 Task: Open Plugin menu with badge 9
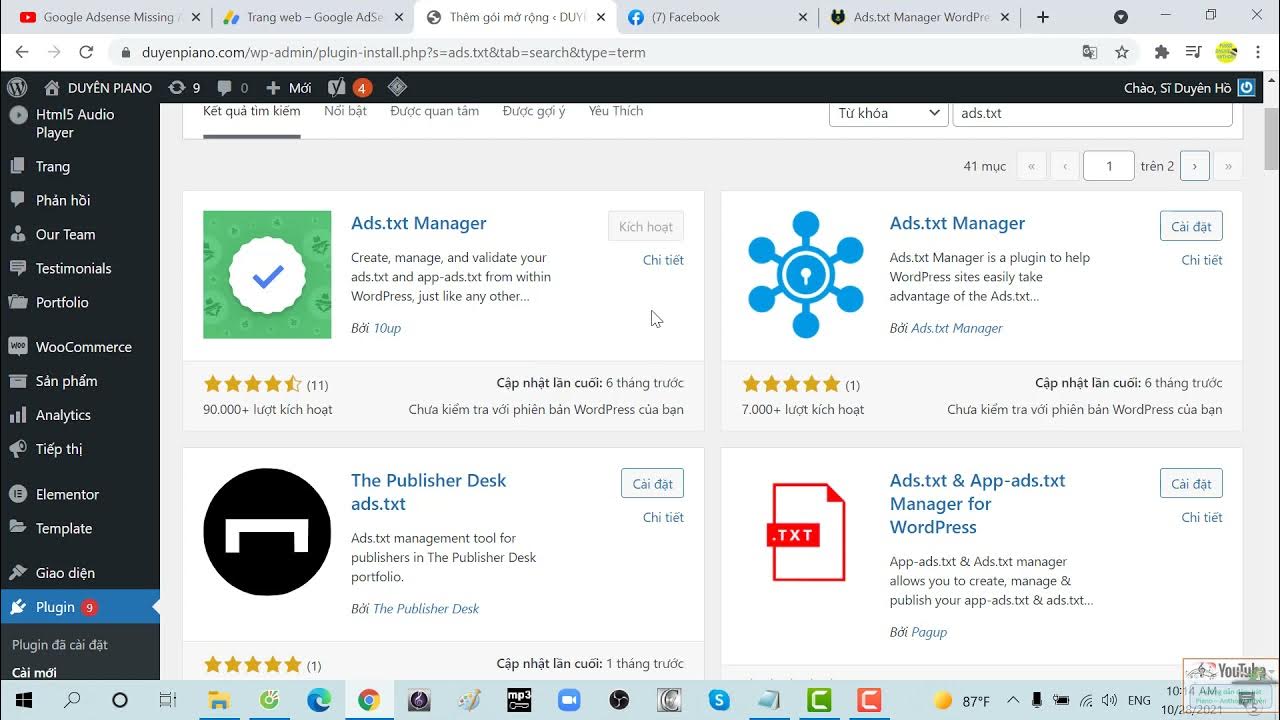[80, 607]
